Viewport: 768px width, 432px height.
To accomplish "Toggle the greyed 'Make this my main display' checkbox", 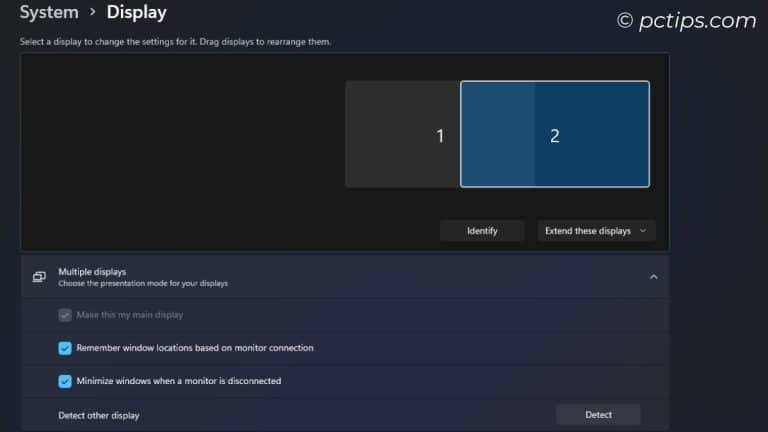I will click(x=65, y=315).
